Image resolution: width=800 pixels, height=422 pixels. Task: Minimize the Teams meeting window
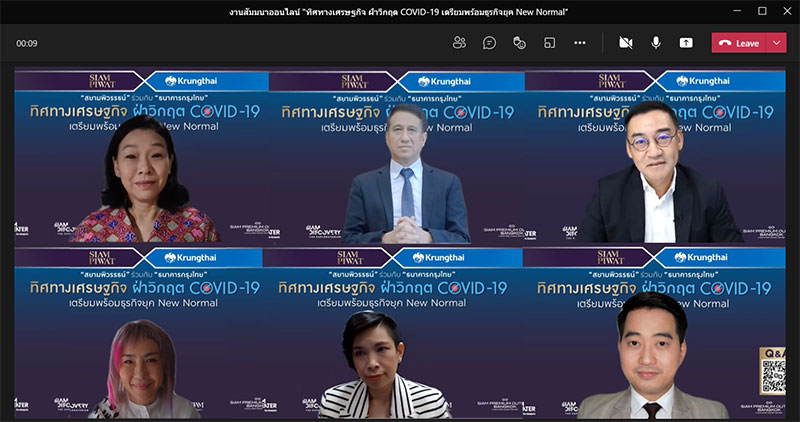pos(737,11)
